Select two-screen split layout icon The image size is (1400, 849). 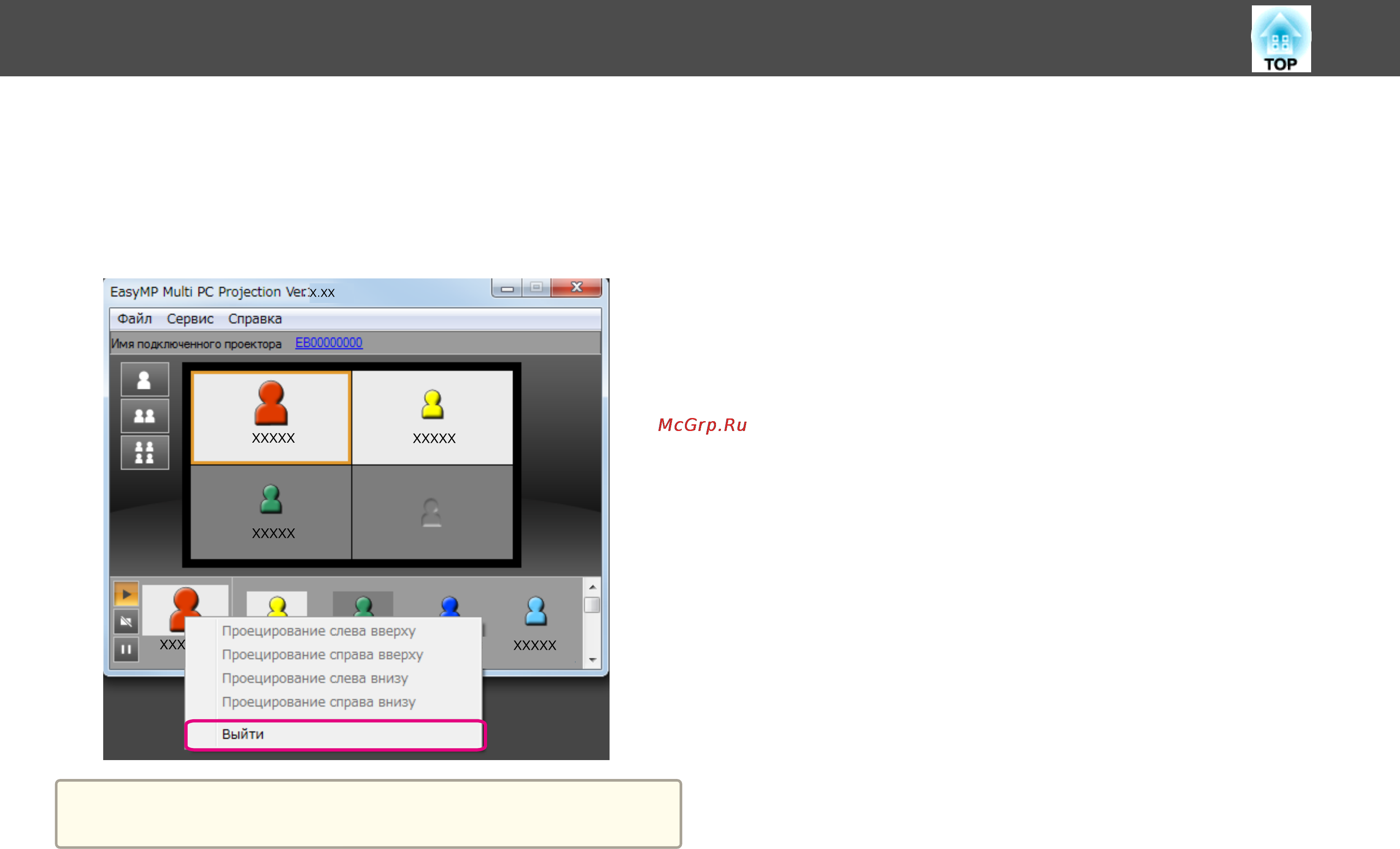tap(145, 416)
